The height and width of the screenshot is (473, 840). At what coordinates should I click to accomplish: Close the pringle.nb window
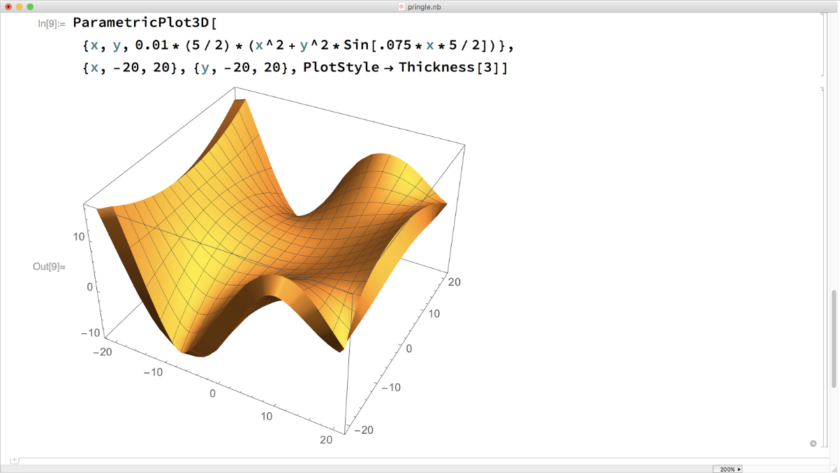[8, 6]
